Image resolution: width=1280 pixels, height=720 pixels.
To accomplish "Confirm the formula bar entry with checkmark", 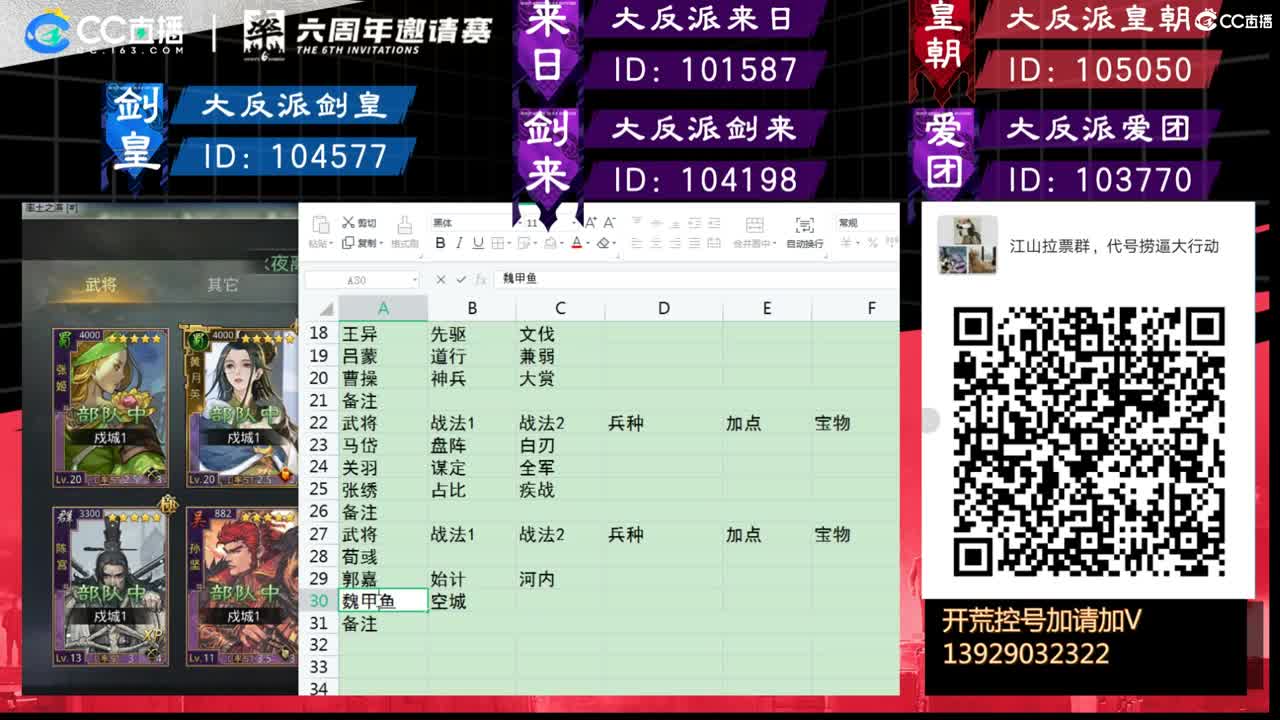I will point(461,280).
